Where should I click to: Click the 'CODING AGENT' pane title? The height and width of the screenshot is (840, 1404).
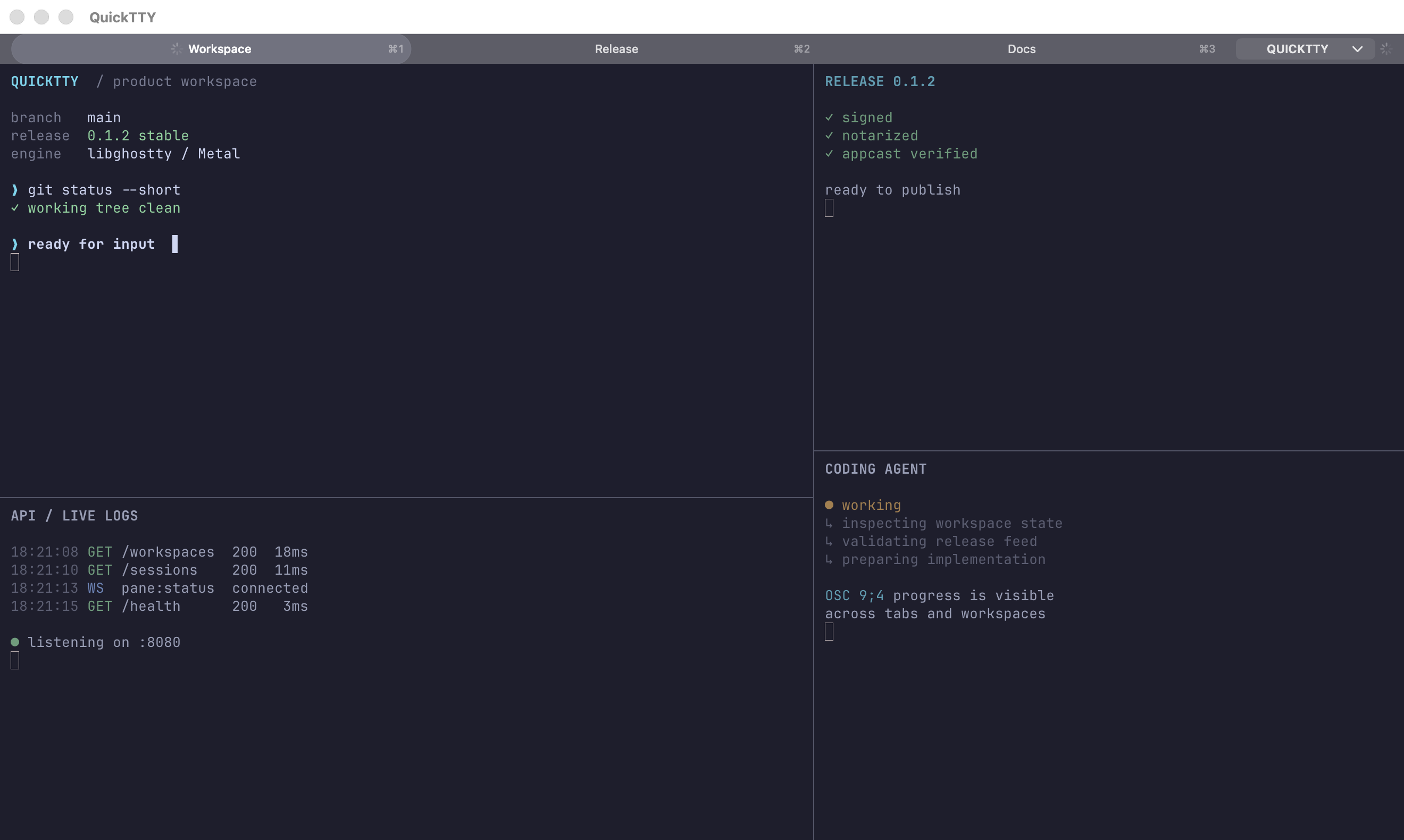coord(876,469)
